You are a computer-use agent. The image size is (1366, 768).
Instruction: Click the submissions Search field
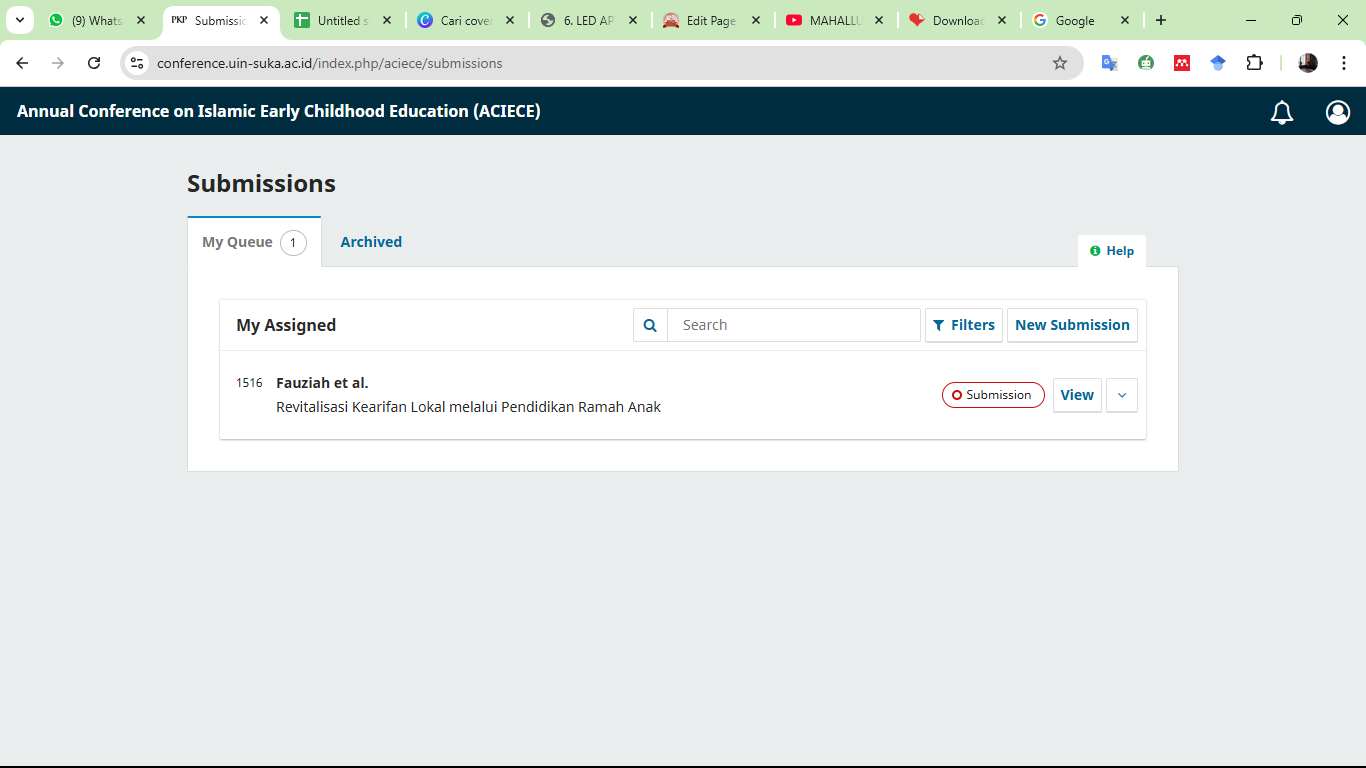[793, 325]
